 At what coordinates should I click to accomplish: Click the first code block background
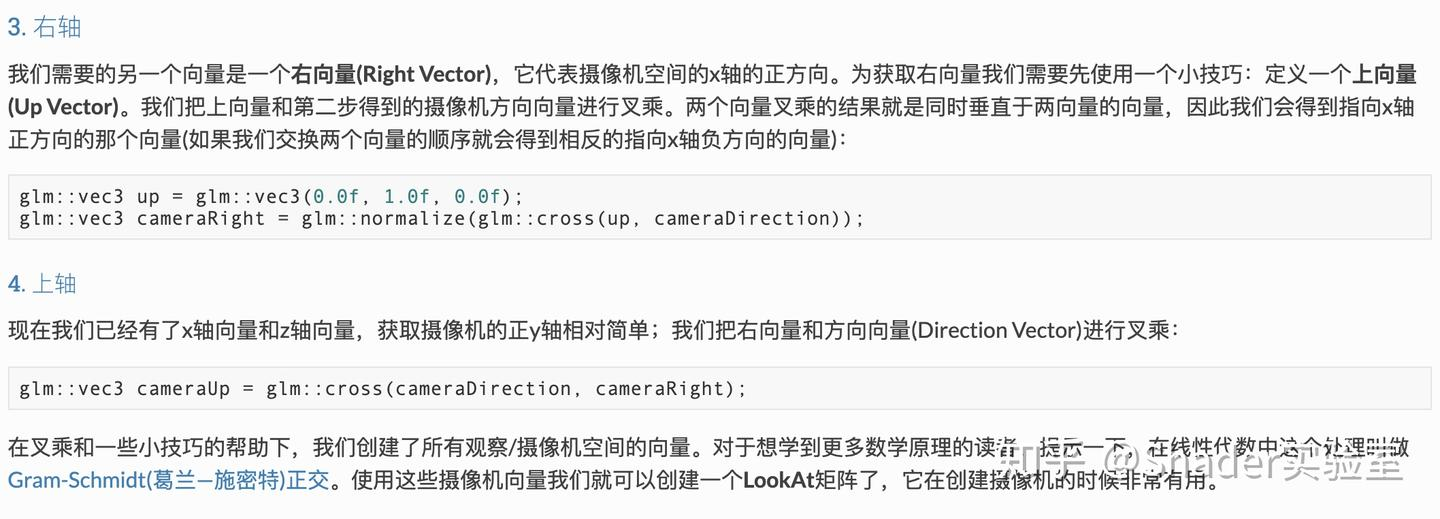coord(720,207)
